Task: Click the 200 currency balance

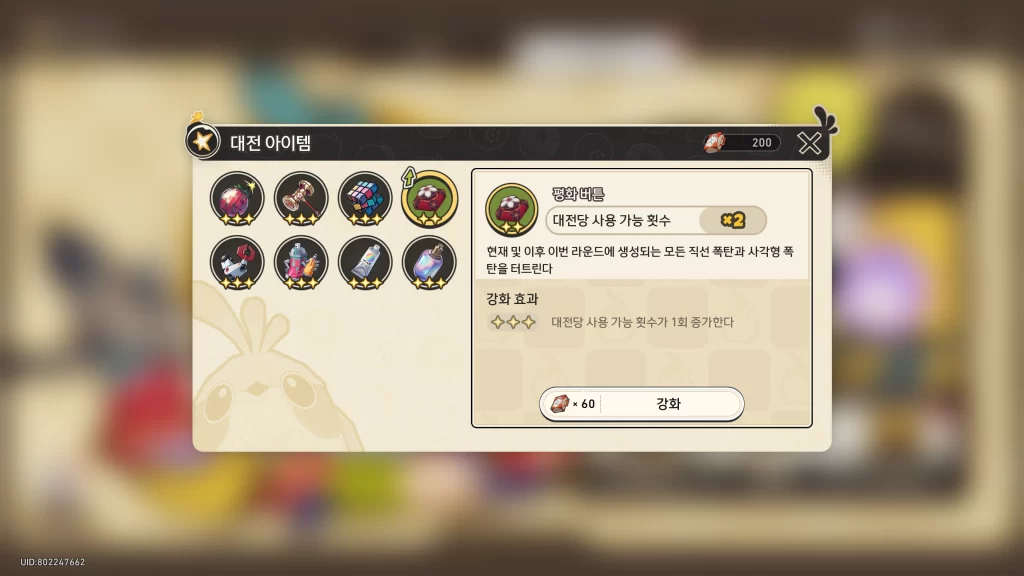Action: click(x=761, y=142)
